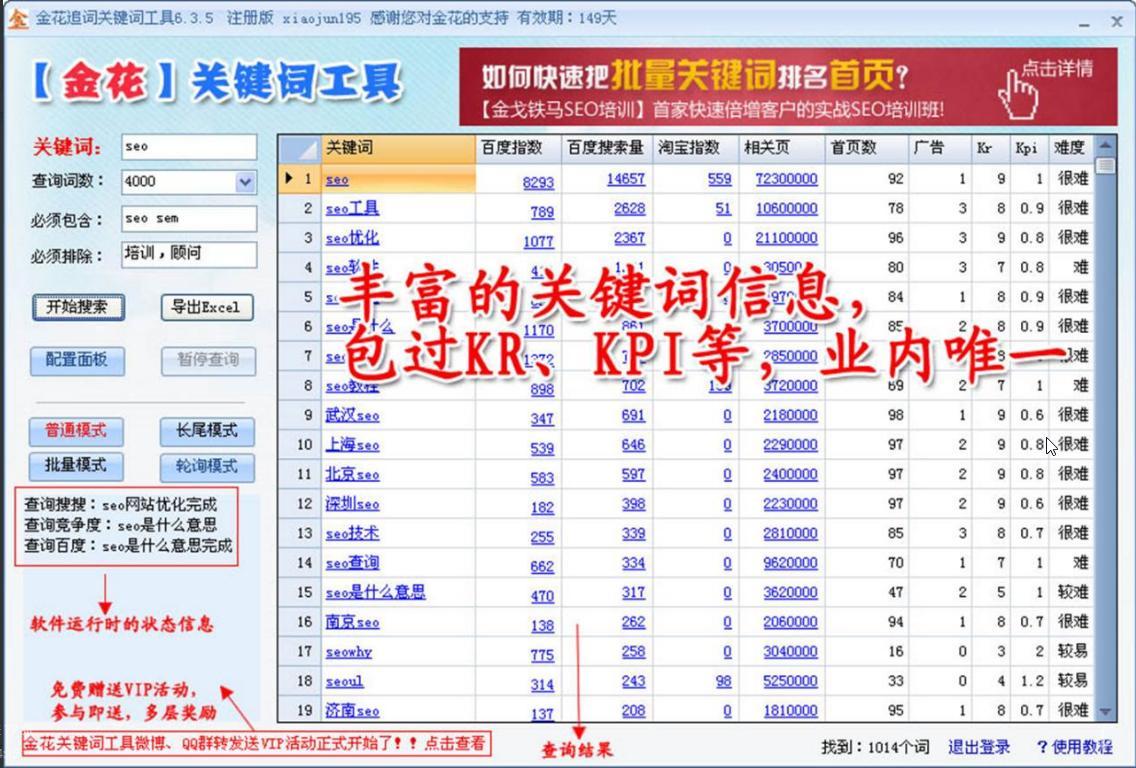Export results via 导出Excel button
The image size is (1136, 768).
point(207,307)
